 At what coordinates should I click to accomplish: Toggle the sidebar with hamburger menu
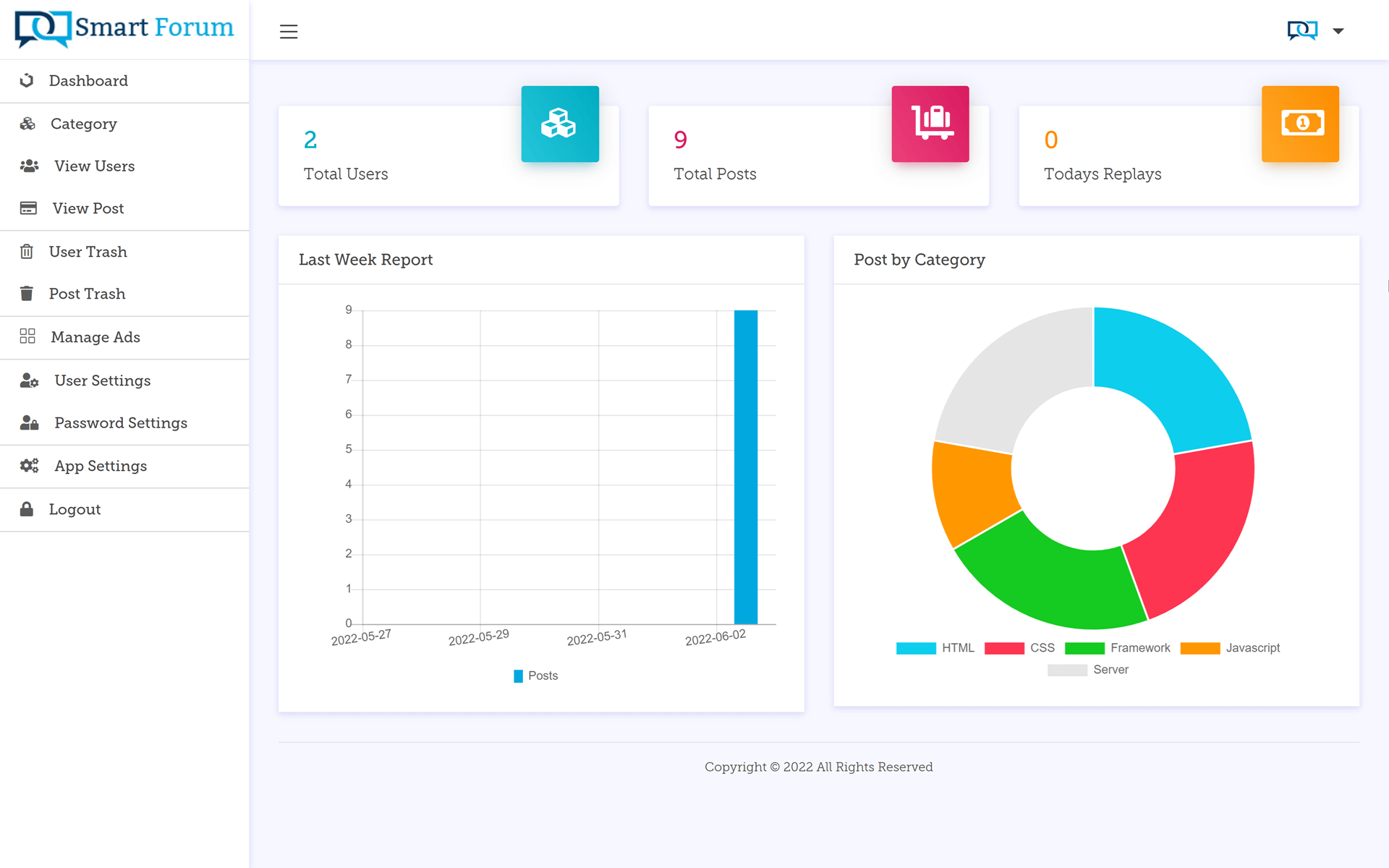289,31
